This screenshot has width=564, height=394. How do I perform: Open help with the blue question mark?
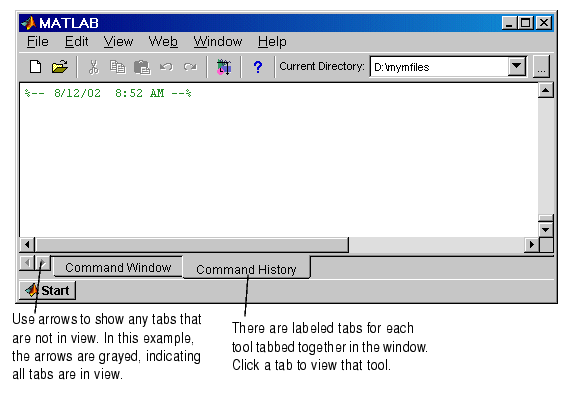(x=258, y=67)
